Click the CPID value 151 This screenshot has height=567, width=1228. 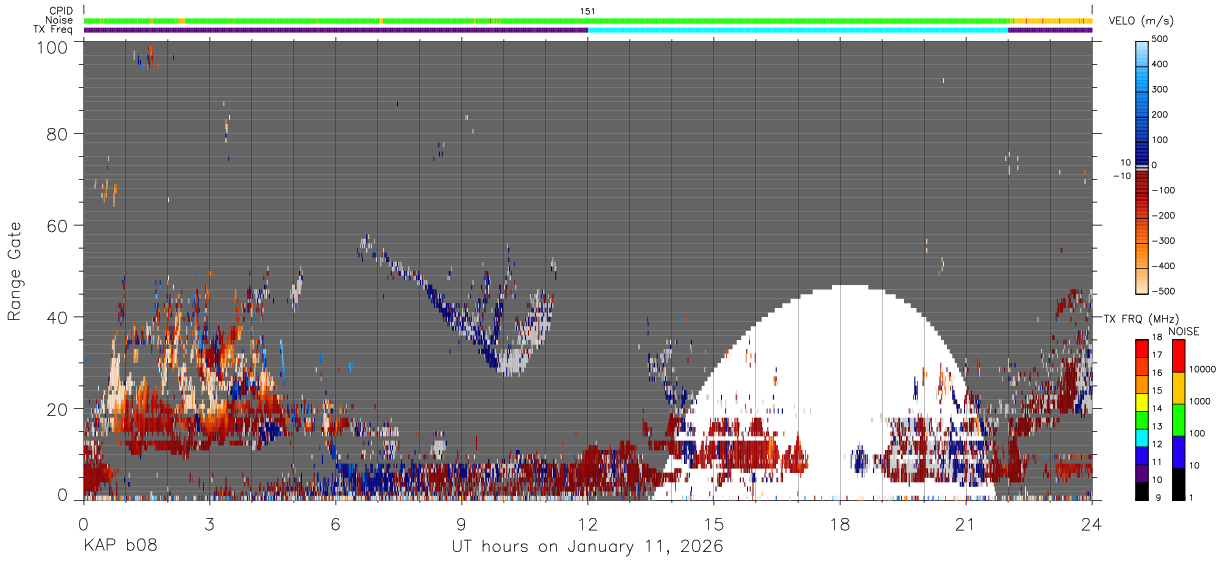click(588, 11)
